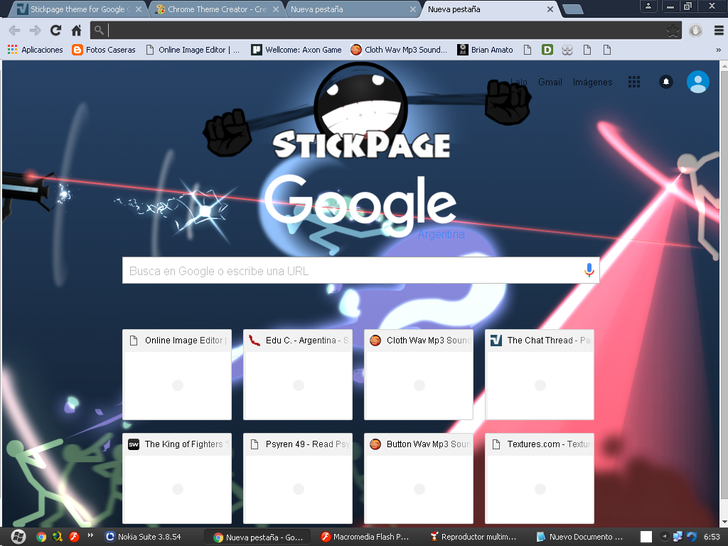Open Windows Start button
Screen dimensions: 728x546
click(18, 537)
